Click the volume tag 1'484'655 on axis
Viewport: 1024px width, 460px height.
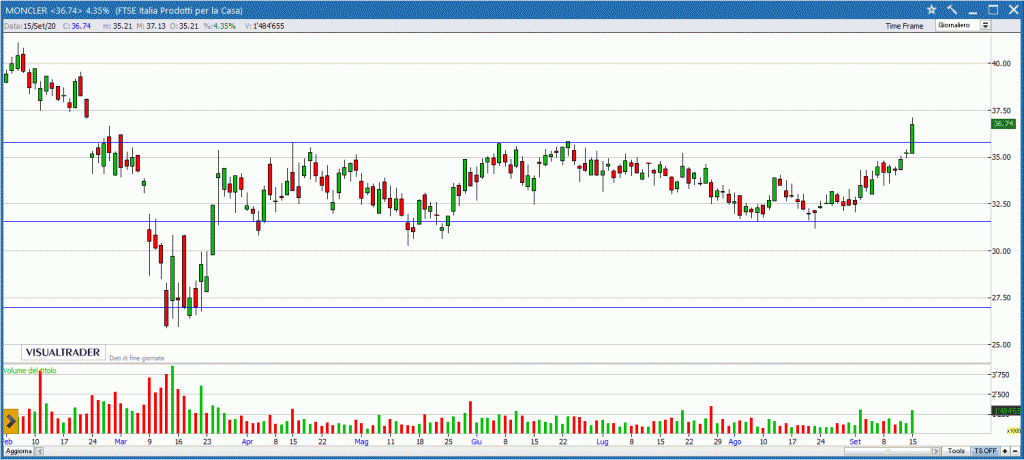pyautogui.click(x=1005, y=411)
